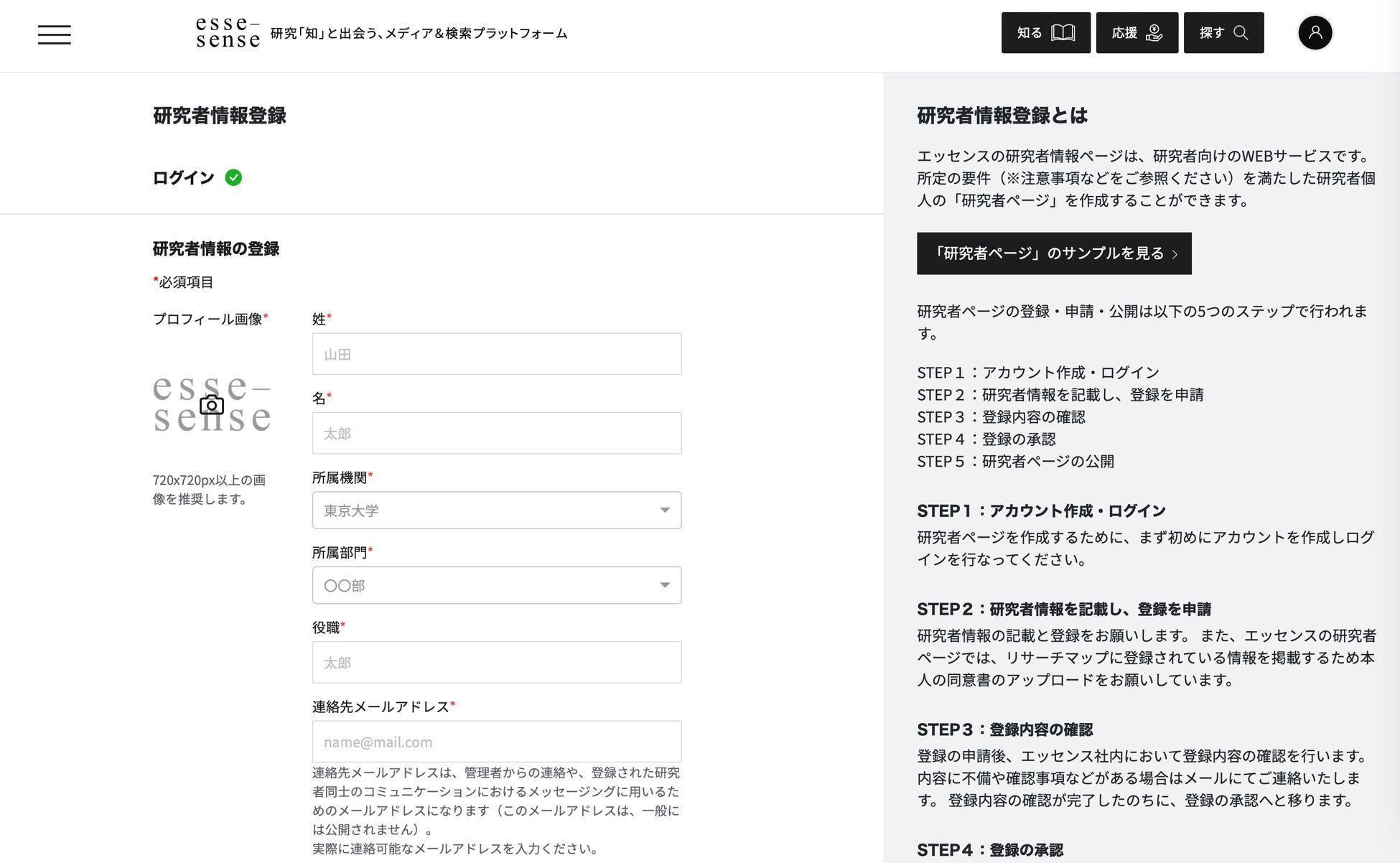Open the user account avatar
Image resolution: width=1400 pixels, height=863 pixels.
pos(1315,33)
